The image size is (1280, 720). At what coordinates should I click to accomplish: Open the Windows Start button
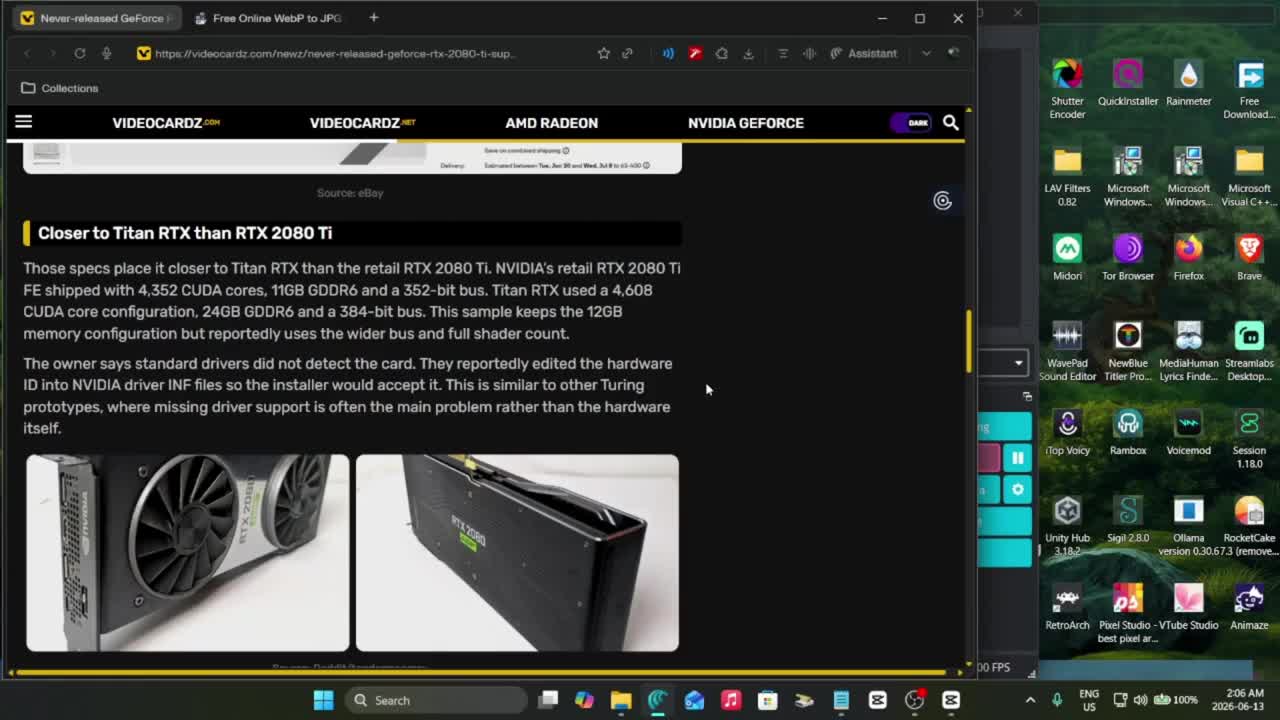tap(323, 700)
